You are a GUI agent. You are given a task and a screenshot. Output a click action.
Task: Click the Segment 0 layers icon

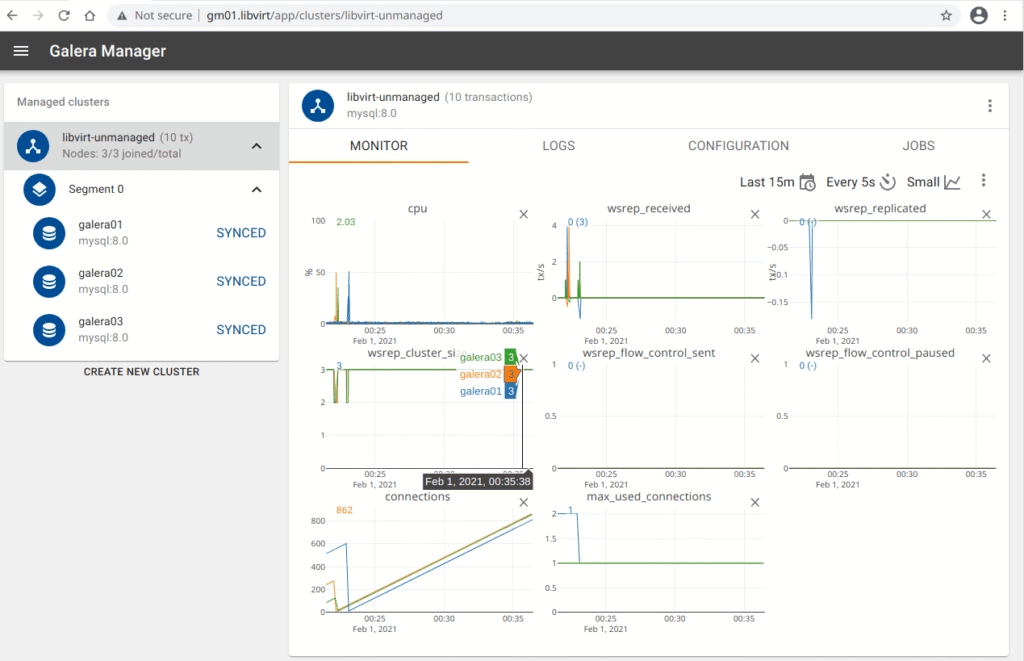pyautogui.click(x=39, y=189)
